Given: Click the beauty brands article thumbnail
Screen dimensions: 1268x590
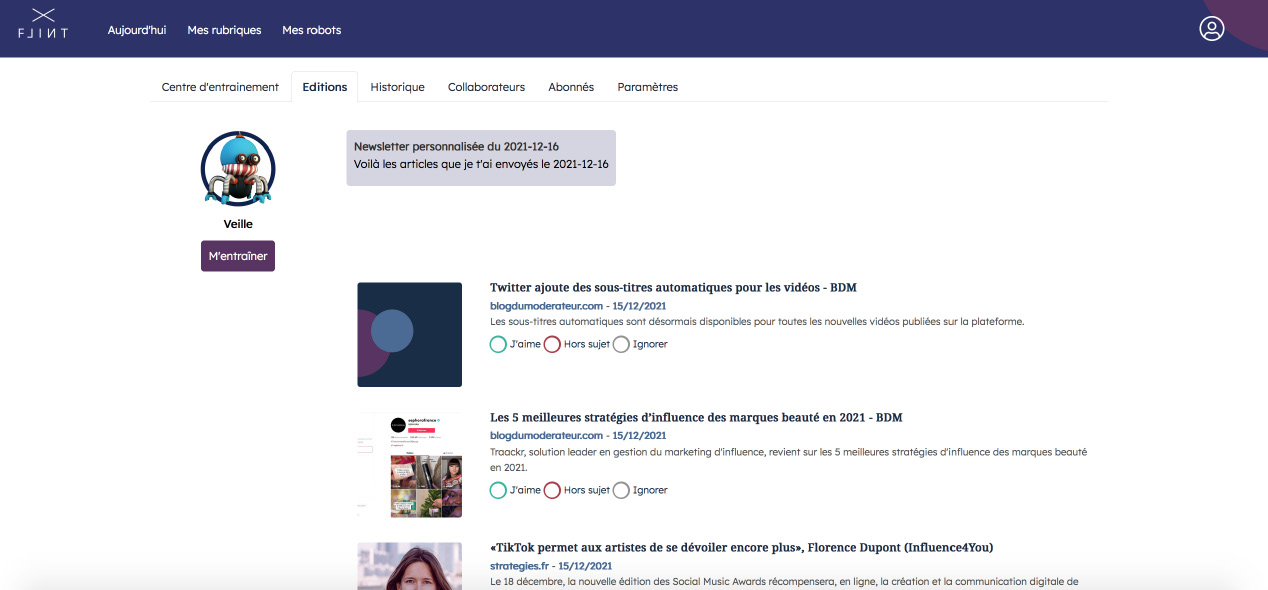Looking at the screenshot, I should pyautogui.click(x=410, y=465).
